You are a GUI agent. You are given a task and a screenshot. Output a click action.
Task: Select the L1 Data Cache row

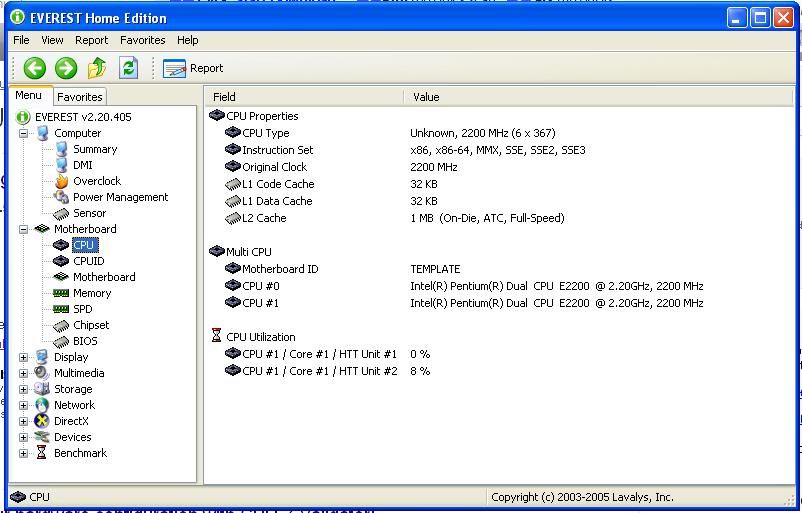(x=331, y=201)
